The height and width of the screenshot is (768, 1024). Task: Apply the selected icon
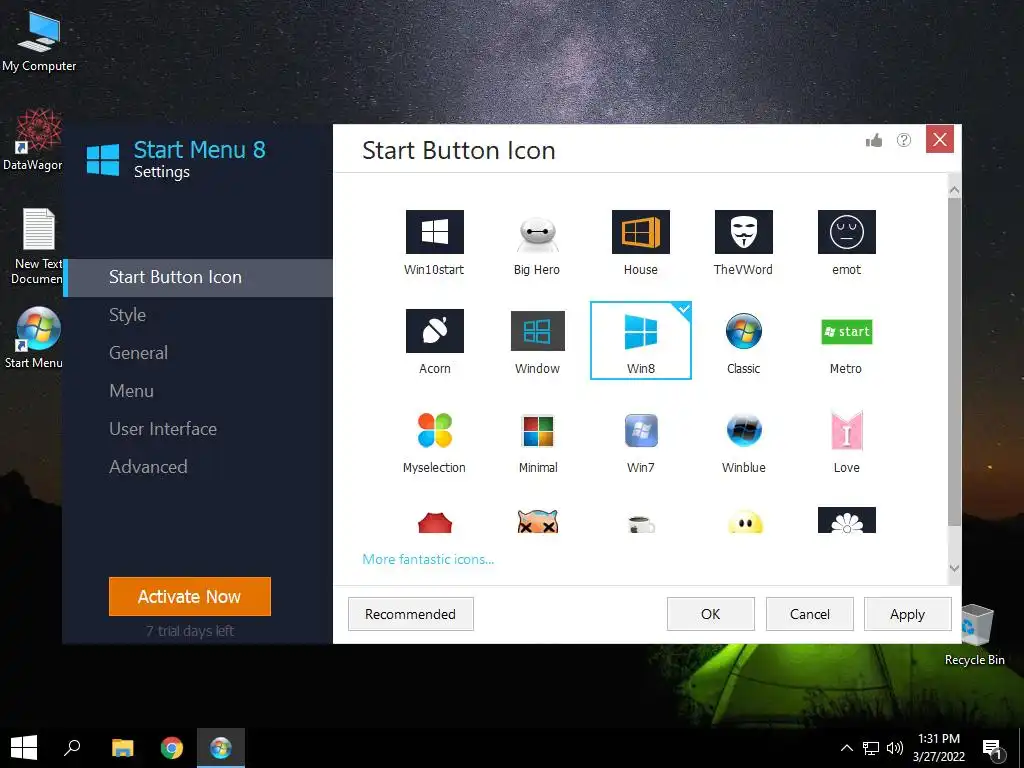[x=908, y=614]
